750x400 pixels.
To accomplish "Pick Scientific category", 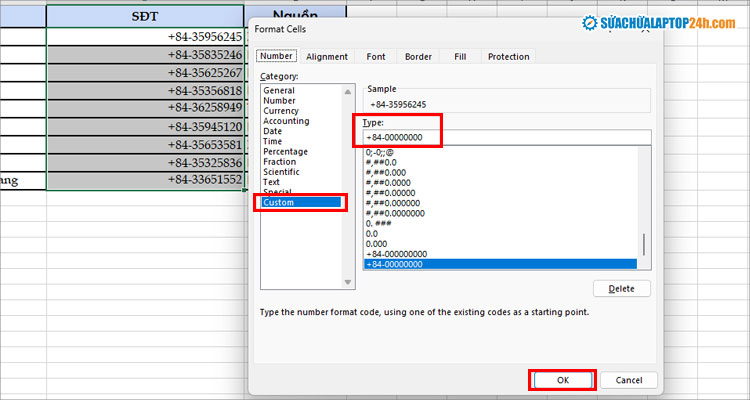I will pos(281,172).
